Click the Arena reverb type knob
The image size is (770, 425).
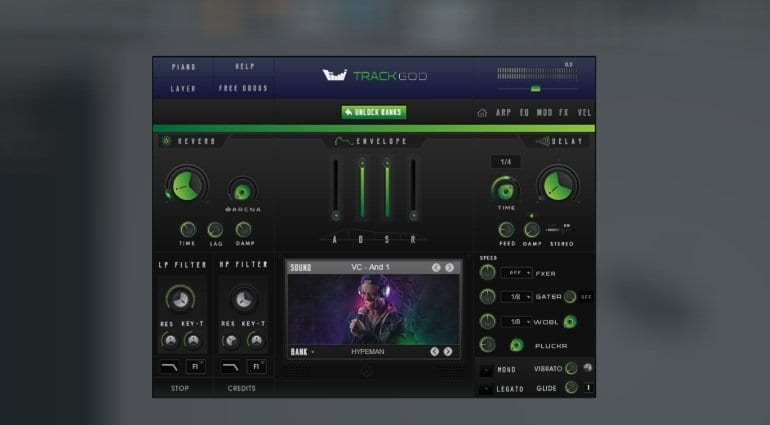[x=242, y=191]
